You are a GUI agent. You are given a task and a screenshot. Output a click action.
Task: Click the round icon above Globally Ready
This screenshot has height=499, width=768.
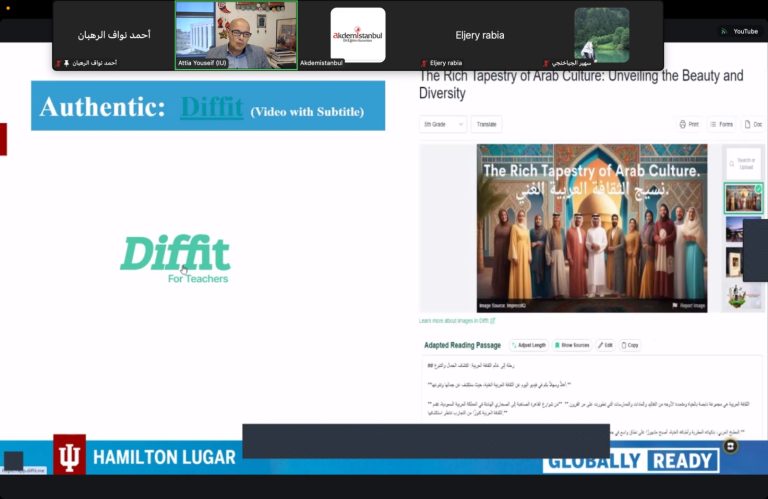click(730, 446)
